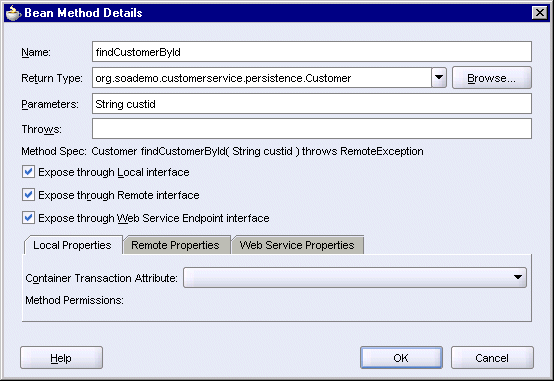Click the Help button
Viewport: 554px width, 381px height.
coord(61,358)
